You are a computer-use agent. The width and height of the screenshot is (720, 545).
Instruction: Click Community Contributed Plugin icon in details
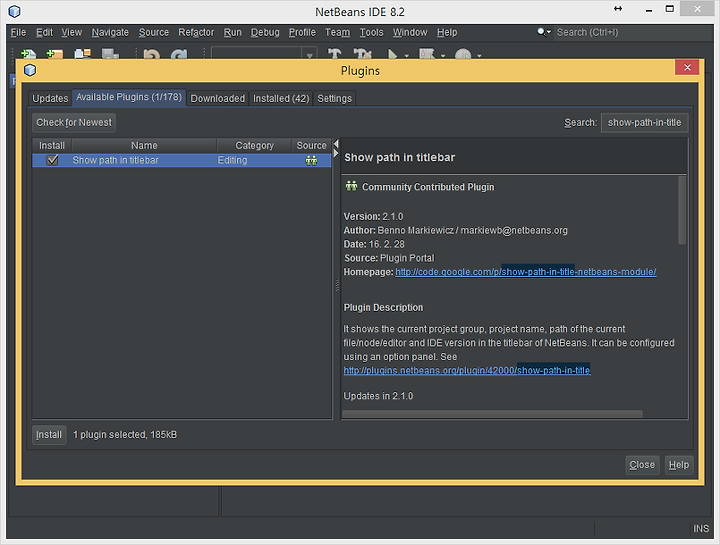(x=351, y=186)
